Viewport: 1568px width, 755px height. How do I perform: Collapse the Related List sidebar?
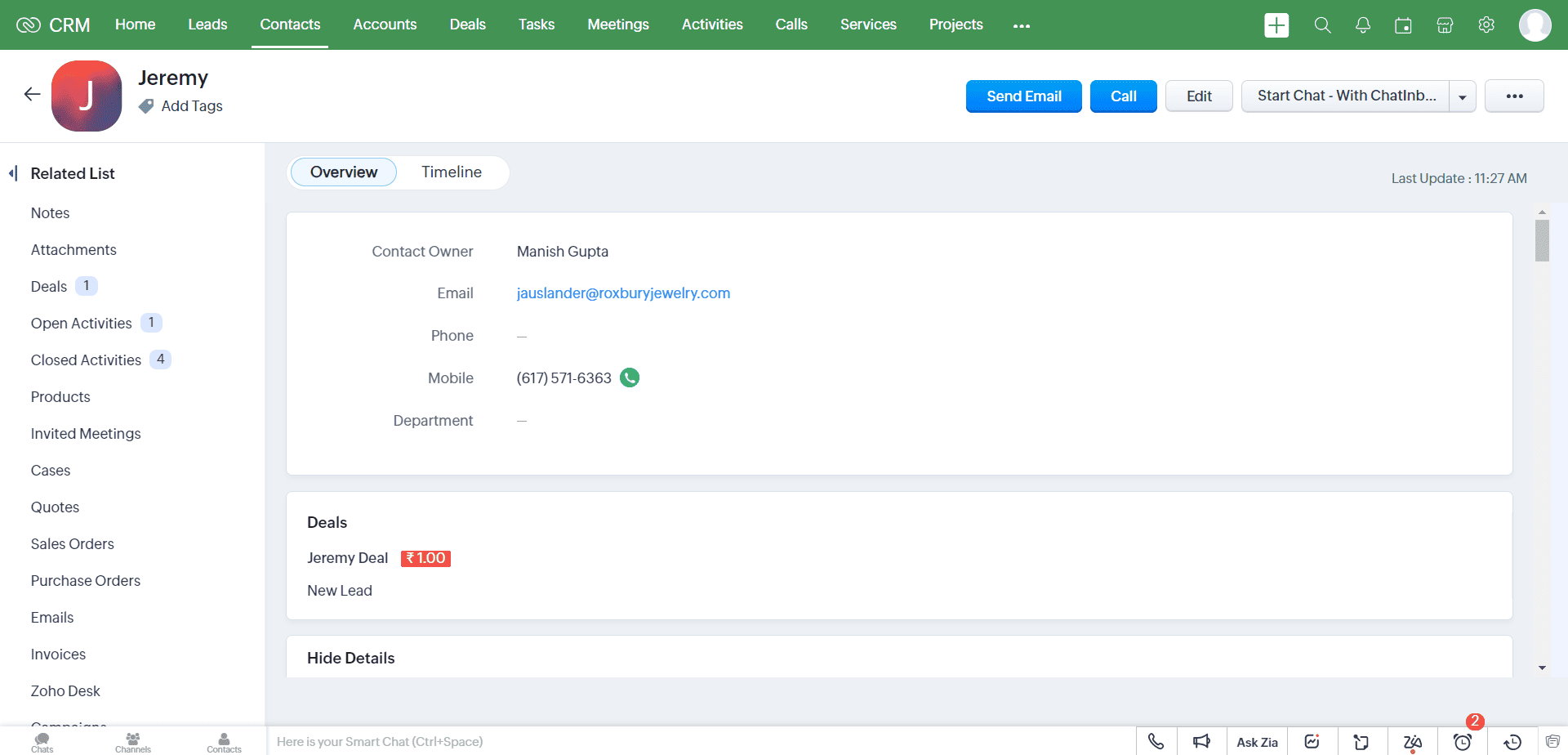[x=13, y=173]
